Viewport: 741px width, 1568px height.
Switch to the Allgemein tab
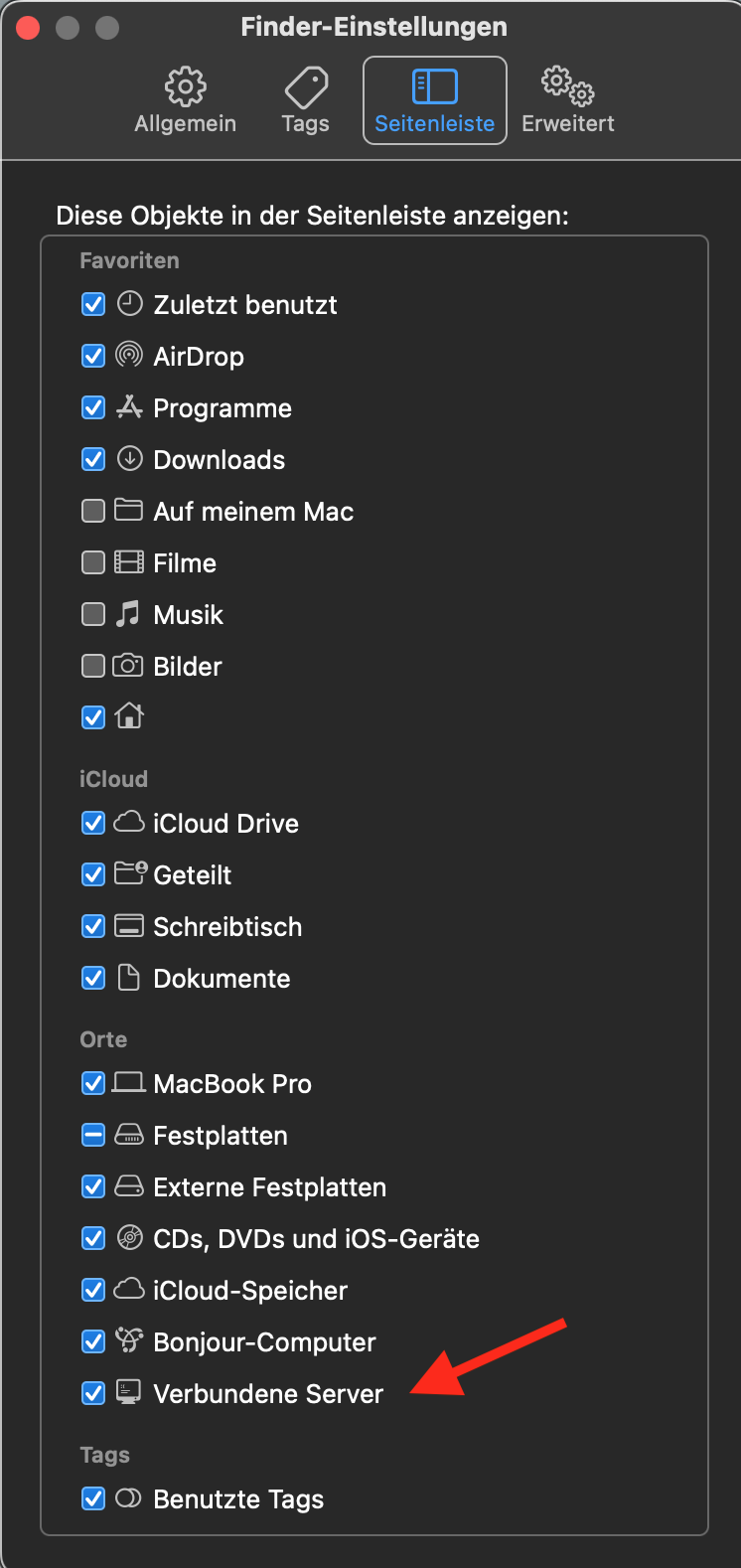(186, 100)
